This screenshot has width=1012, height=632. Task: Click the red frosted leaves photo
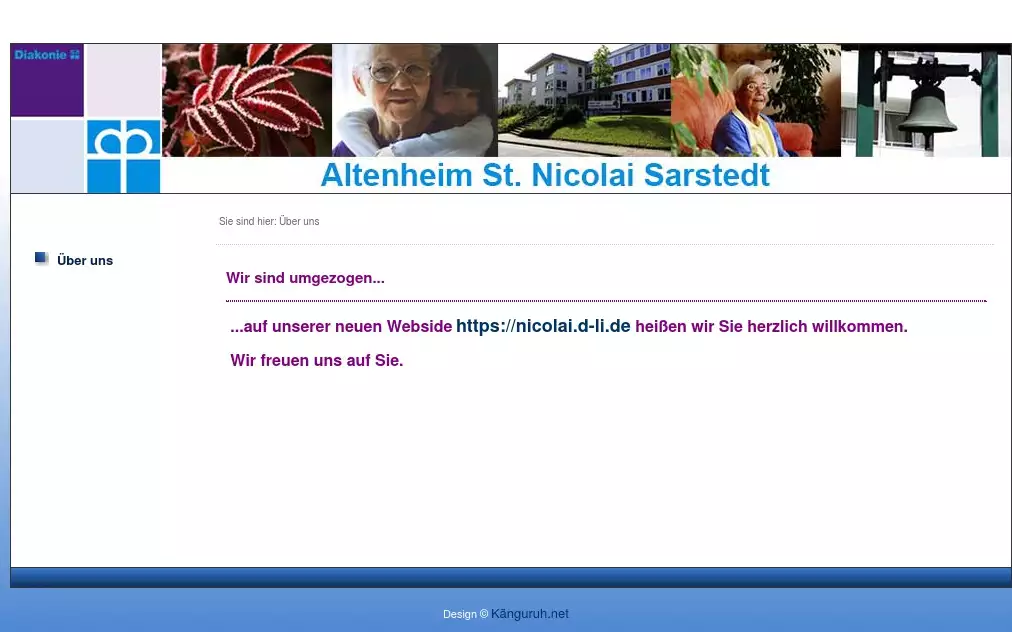pos(246,100)
